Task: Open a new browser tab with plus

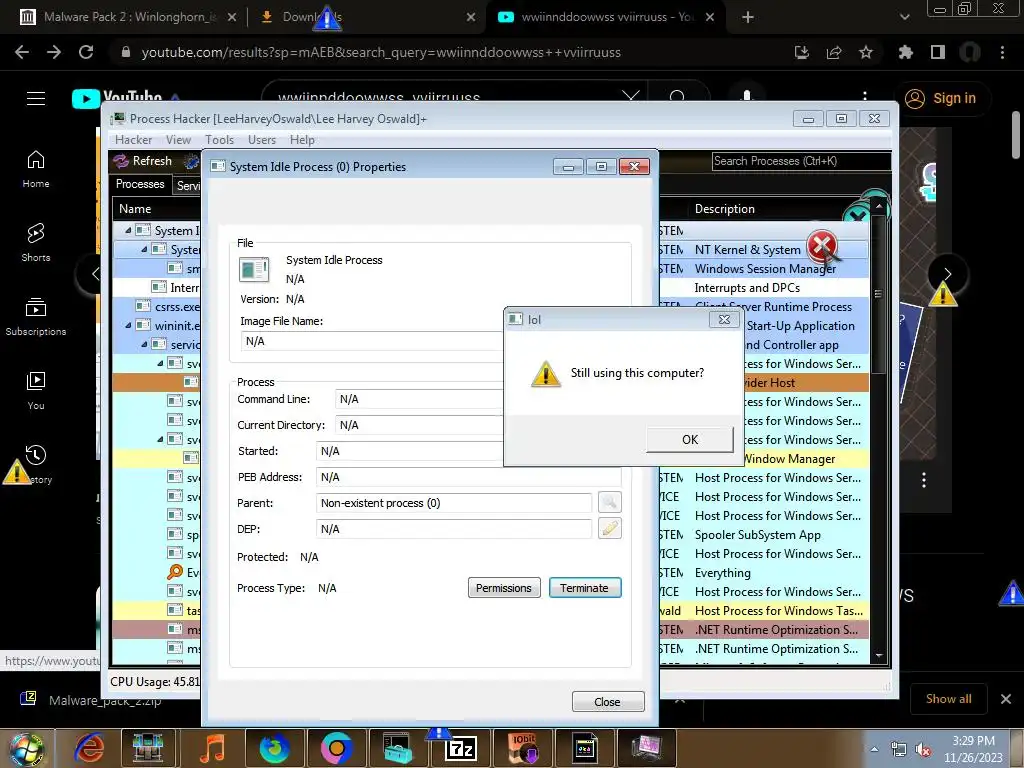Action: click(748, 17)
